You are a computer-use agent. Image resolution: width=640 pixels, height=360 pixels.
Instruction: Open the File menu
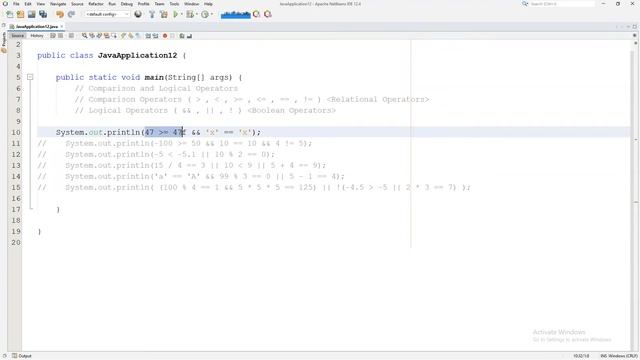pyautogui.click(x=16, y=4)
